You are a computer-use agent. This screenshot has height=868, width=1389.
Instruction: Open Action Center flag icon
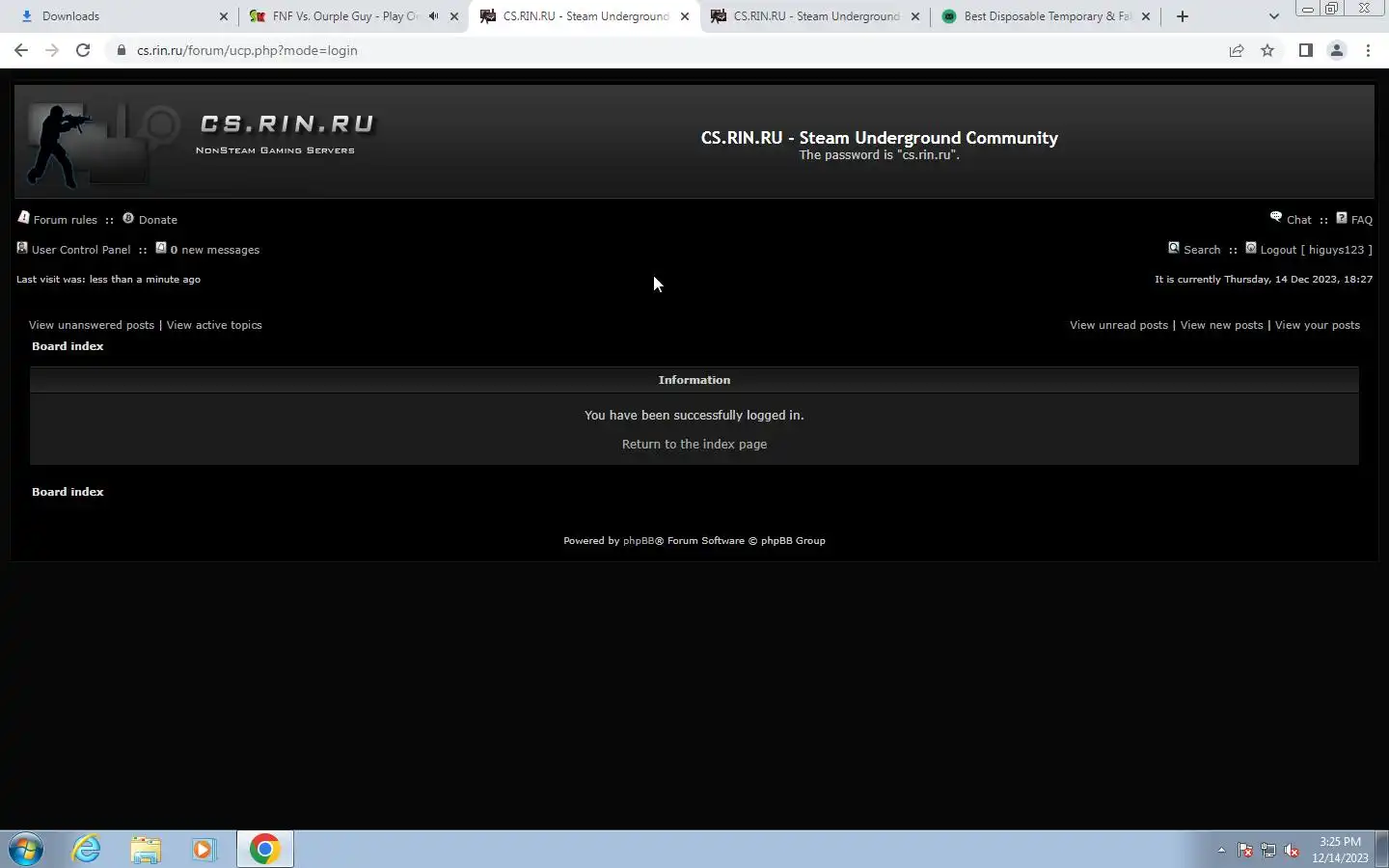pos(1245,850)
